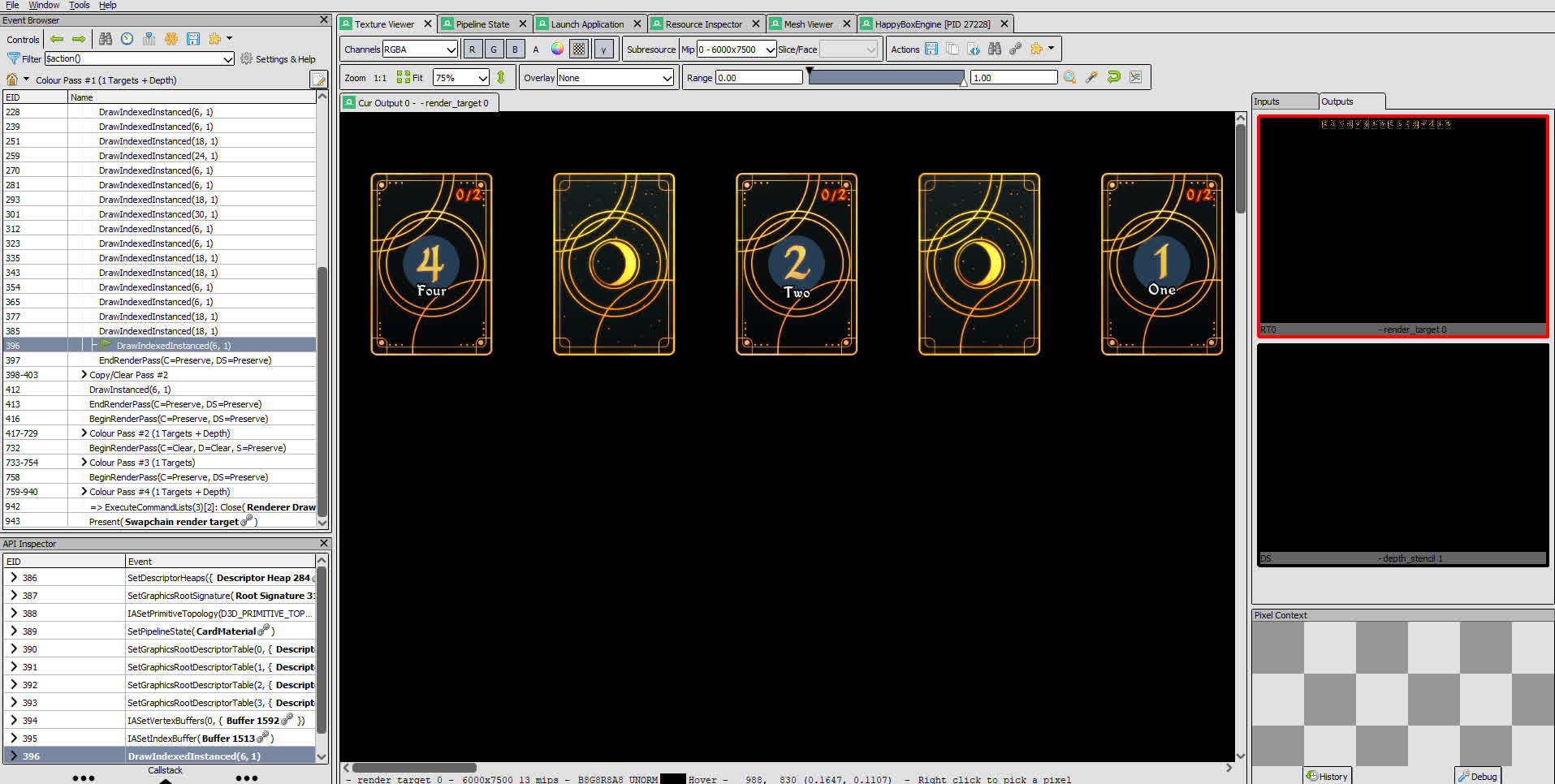The width and height of the screenshot is (1555, 784).
Task: Click the Event Browser export floppy disk icon
Action: (193, 39)
